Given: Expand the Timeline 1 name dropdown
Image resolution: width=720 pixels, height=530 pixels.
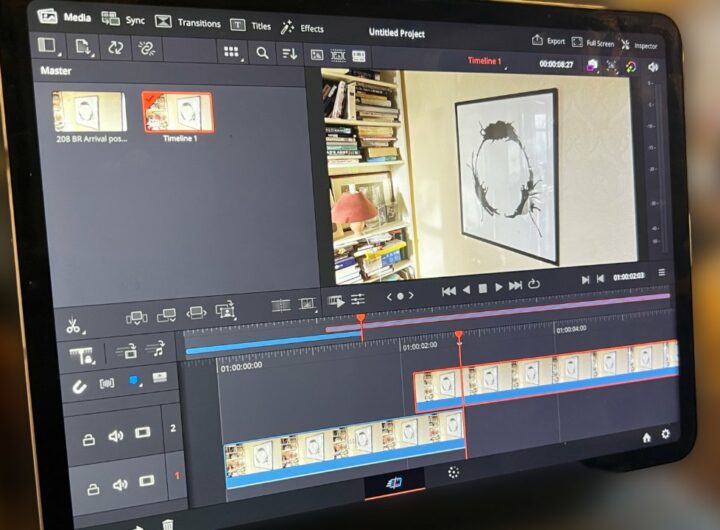Looking at the screenshot, I should (487, 61).
